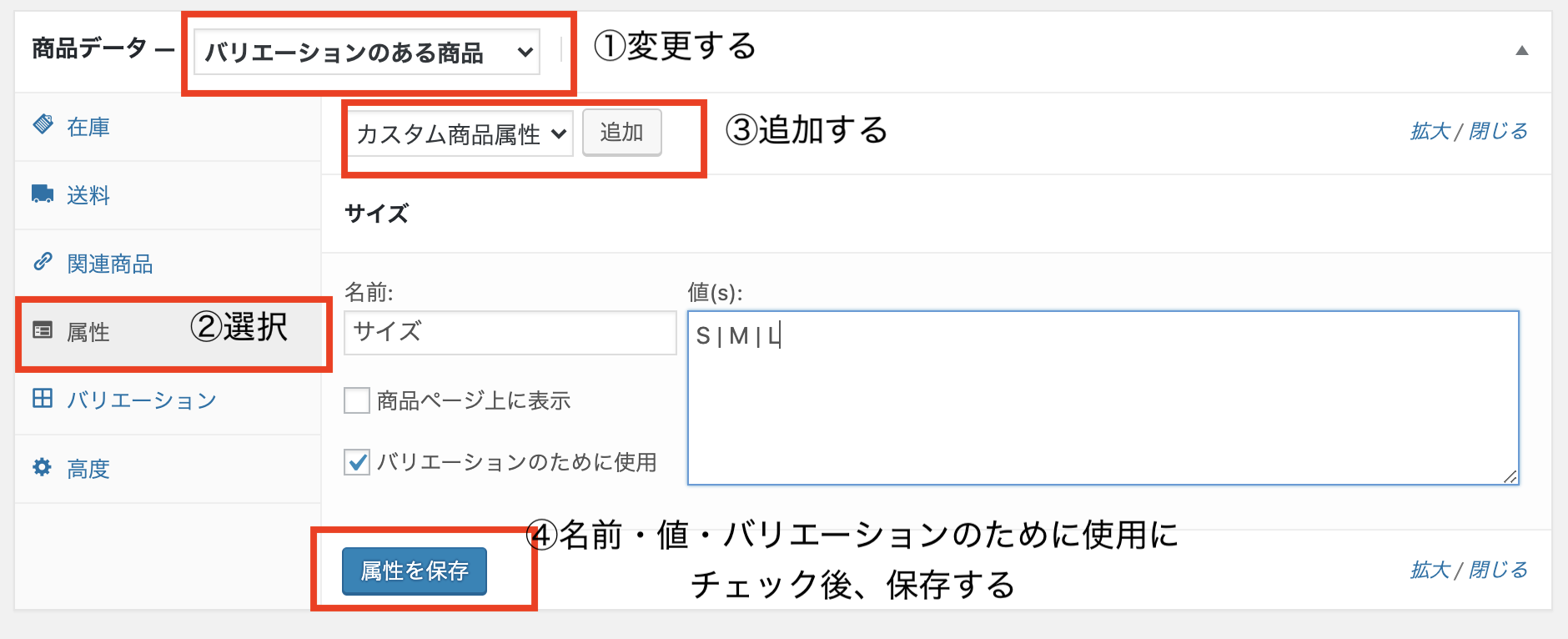This screenshot has height=639, width=1568.
Task: Click the top 拡大 / 閉じる link
Action: click(x=1468, y=131)
